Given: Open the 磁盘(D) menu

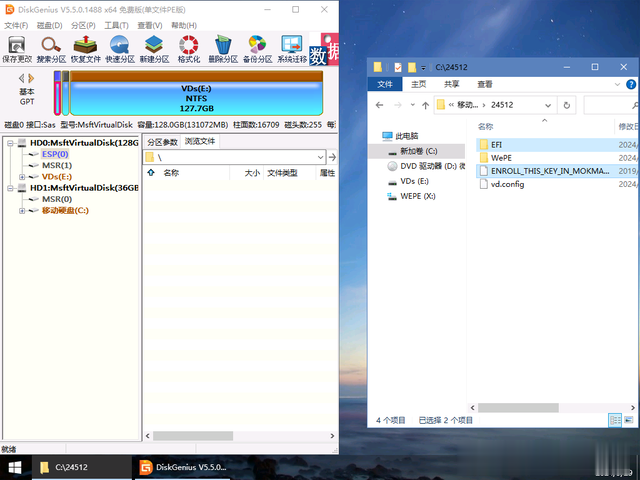Looking at the screenshot, I should [49, 25].
